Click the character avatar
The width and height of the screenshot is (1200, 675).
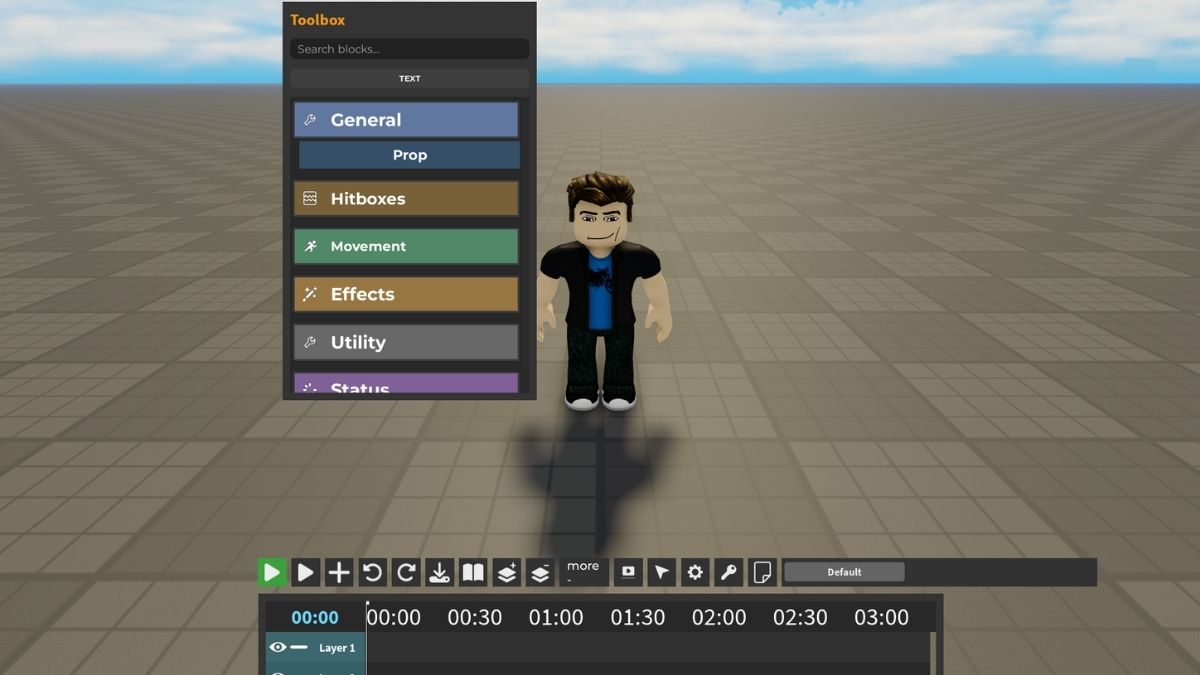click(601, 291)
